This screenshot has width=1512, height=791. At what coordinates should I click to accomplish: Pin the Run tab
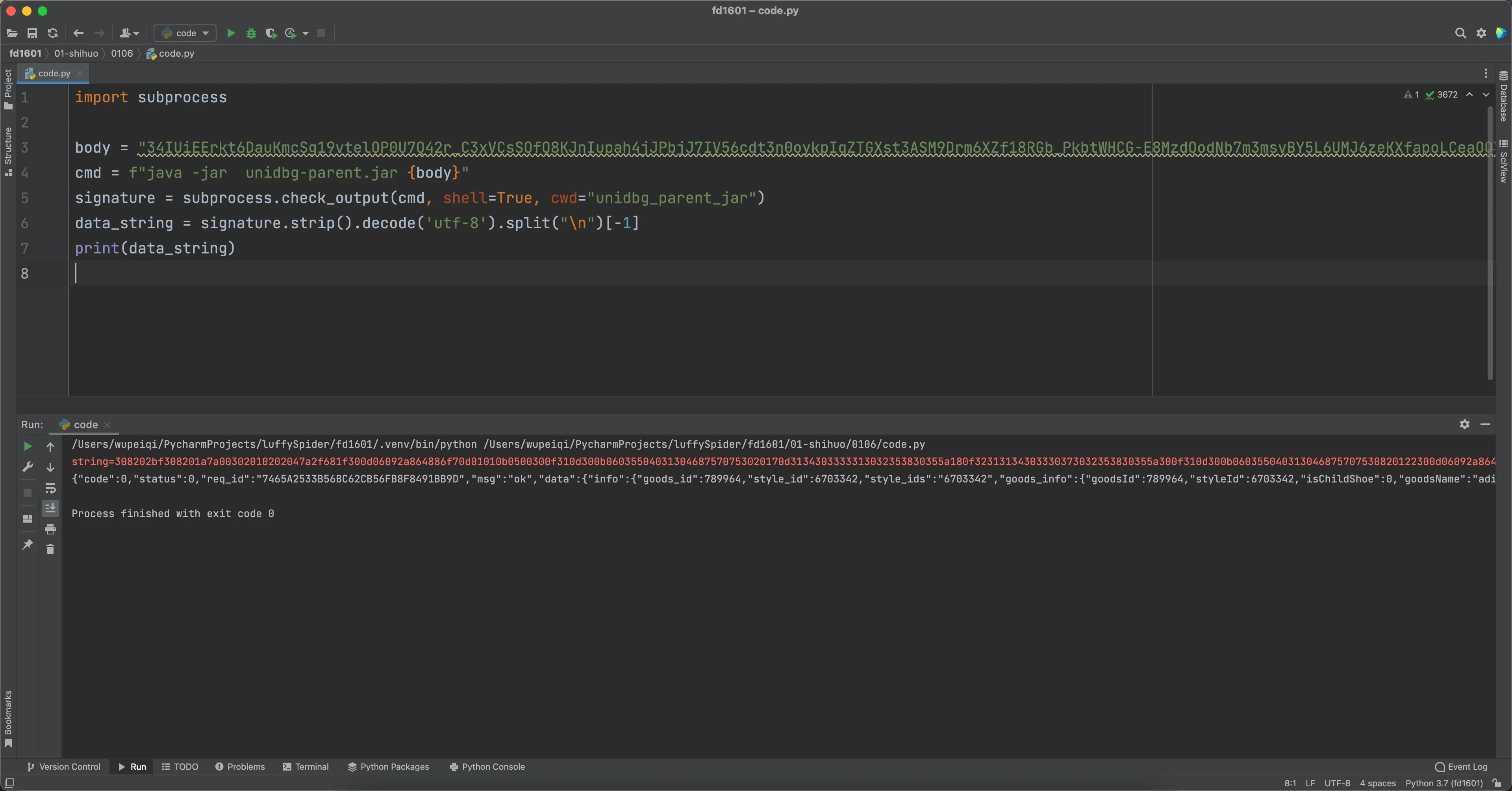(x=28, y=545)
